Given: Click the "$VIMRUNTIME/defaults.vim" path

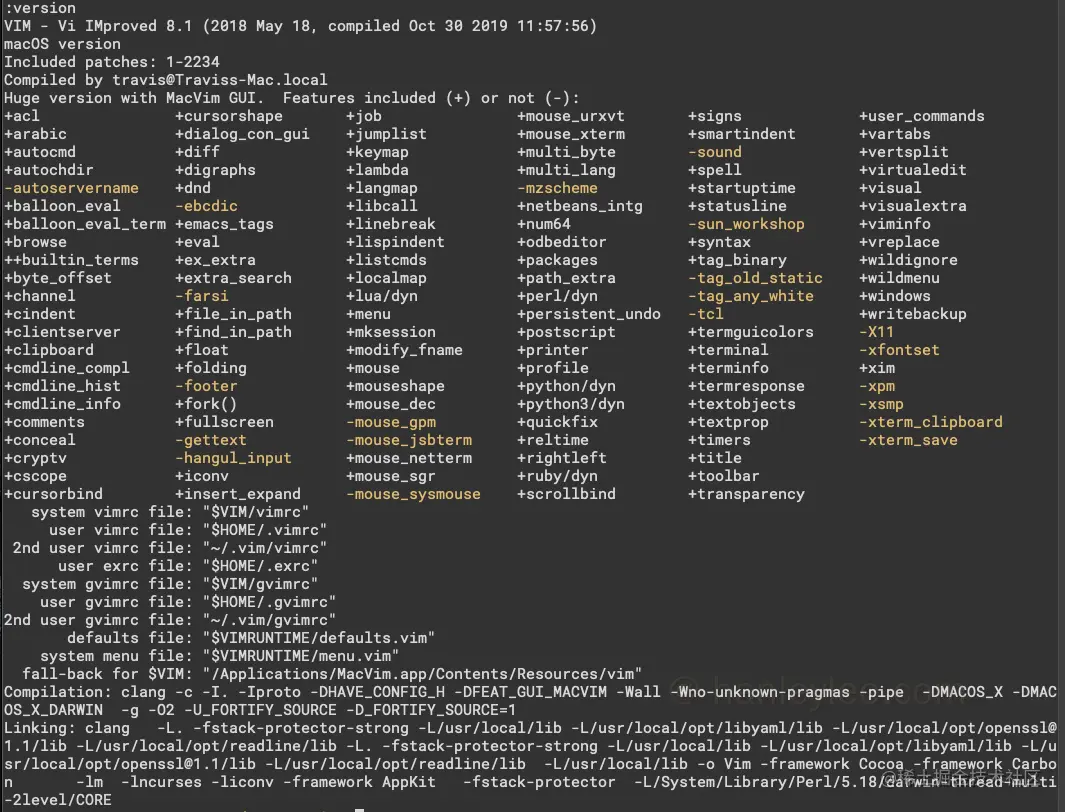Looking at the screenshot, I should (319, 638).
